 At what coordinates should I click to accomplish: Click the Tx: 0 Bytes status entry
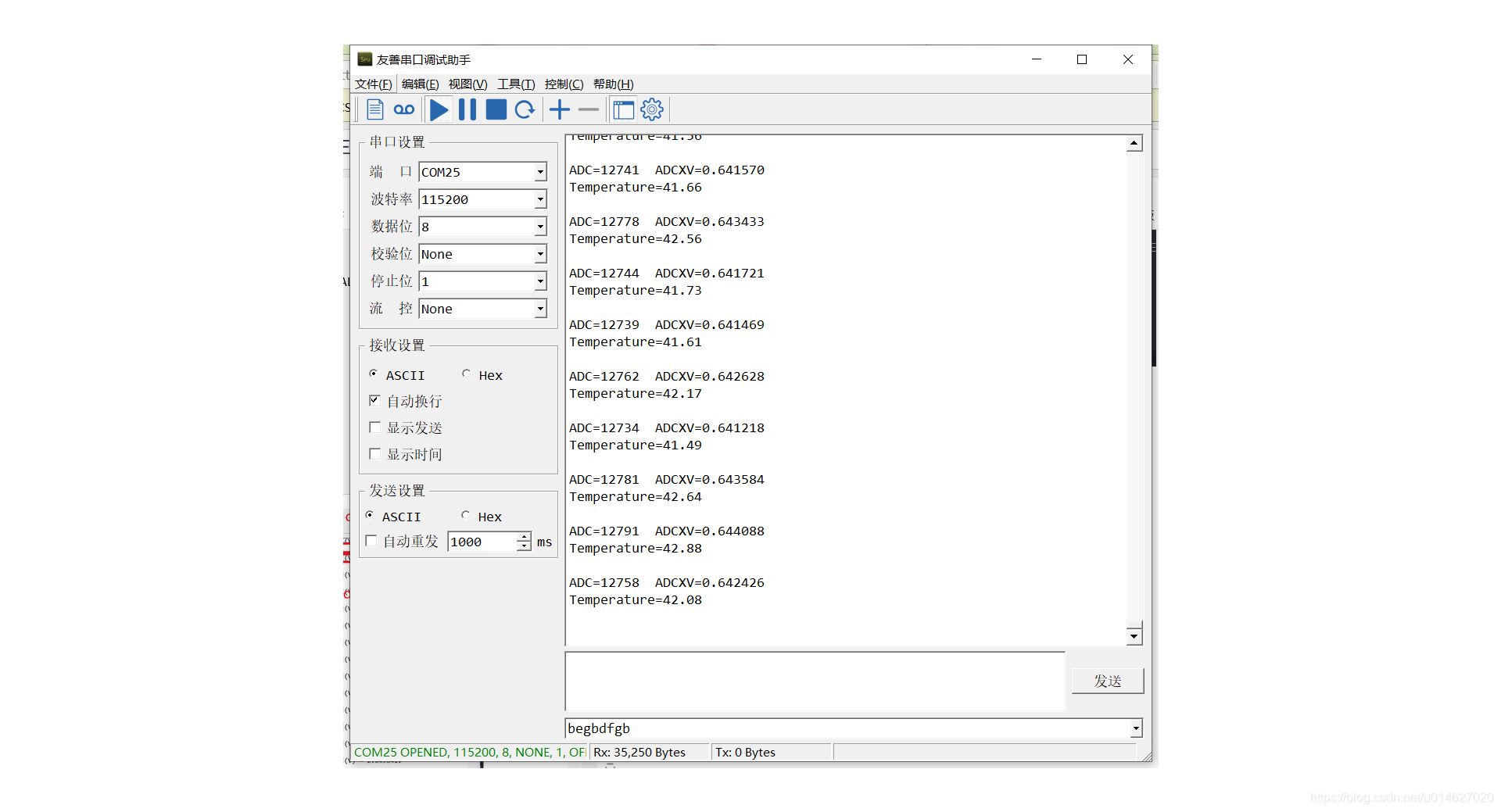745,752
